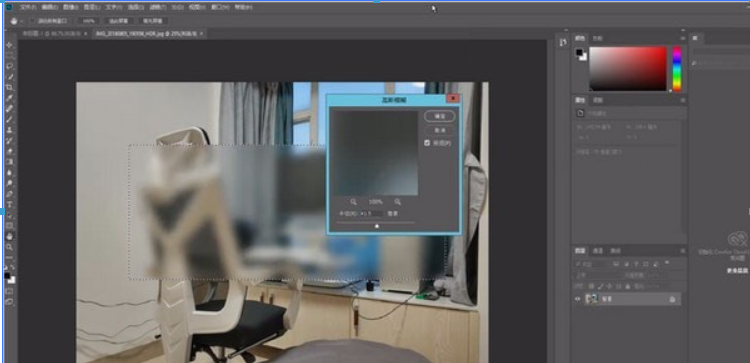Image resolution: width=750 pixels, height=363 pixels.
Task: Click the radius slider handle in blur dialog
Action: click(377, 226)
